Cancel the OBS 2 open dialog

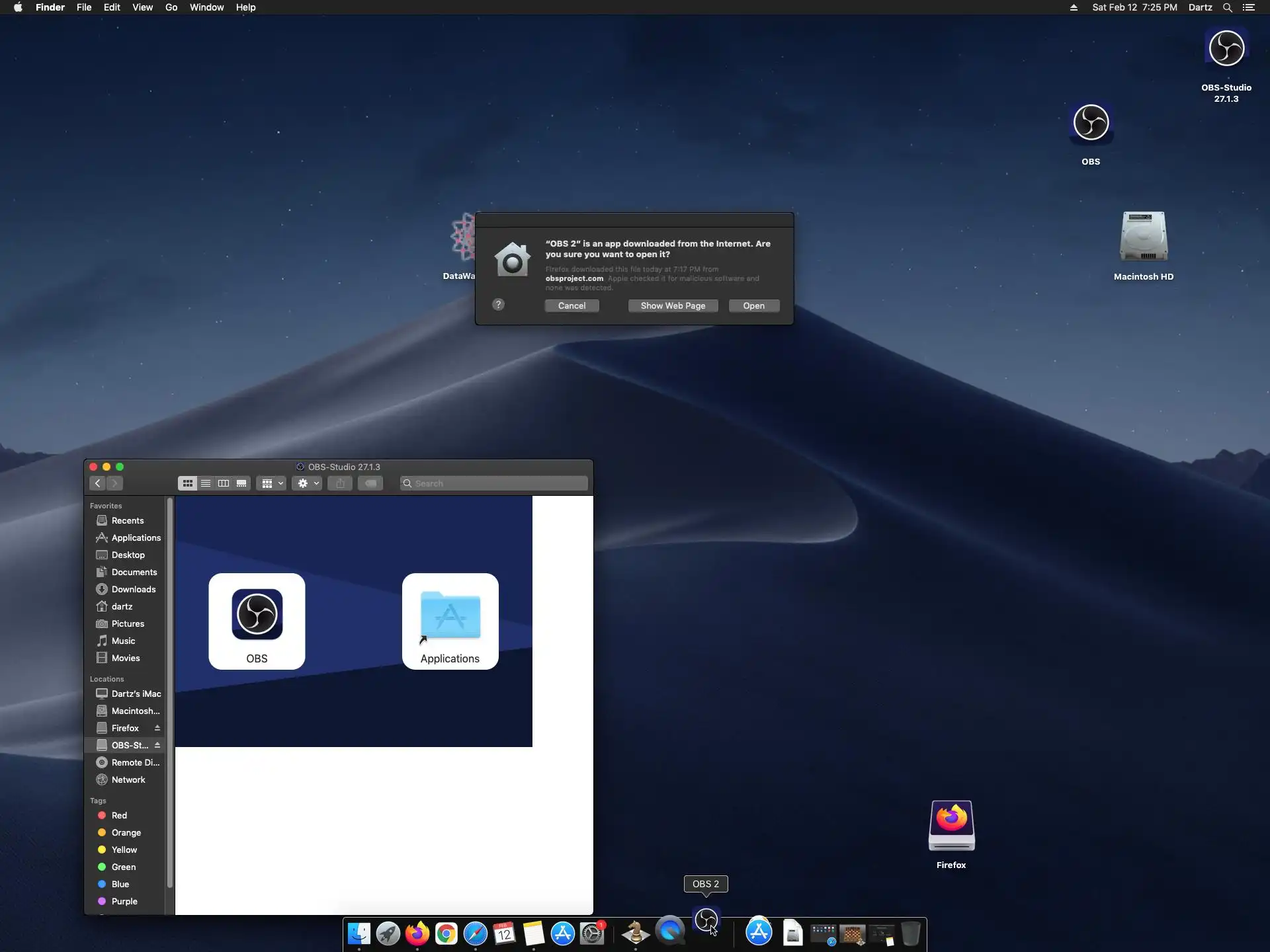[571, 305]
